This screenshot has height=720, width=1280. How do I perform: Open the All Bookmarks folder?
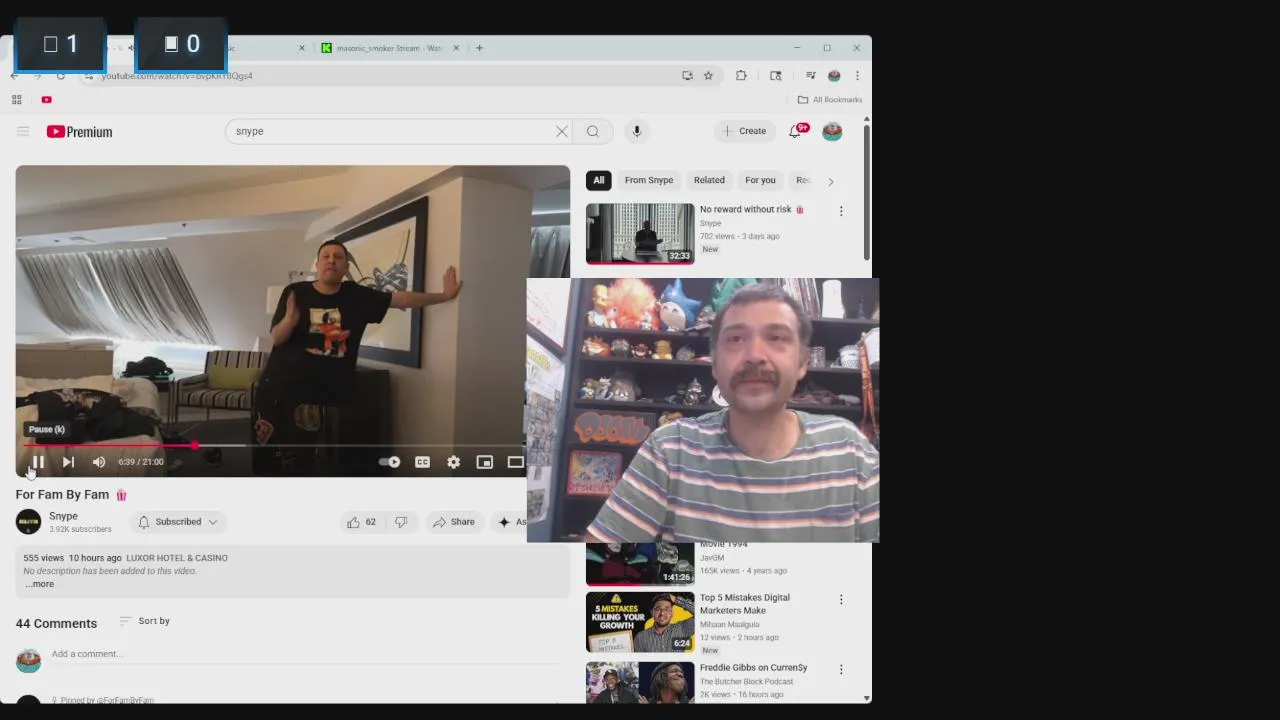[x=830, y=100]
